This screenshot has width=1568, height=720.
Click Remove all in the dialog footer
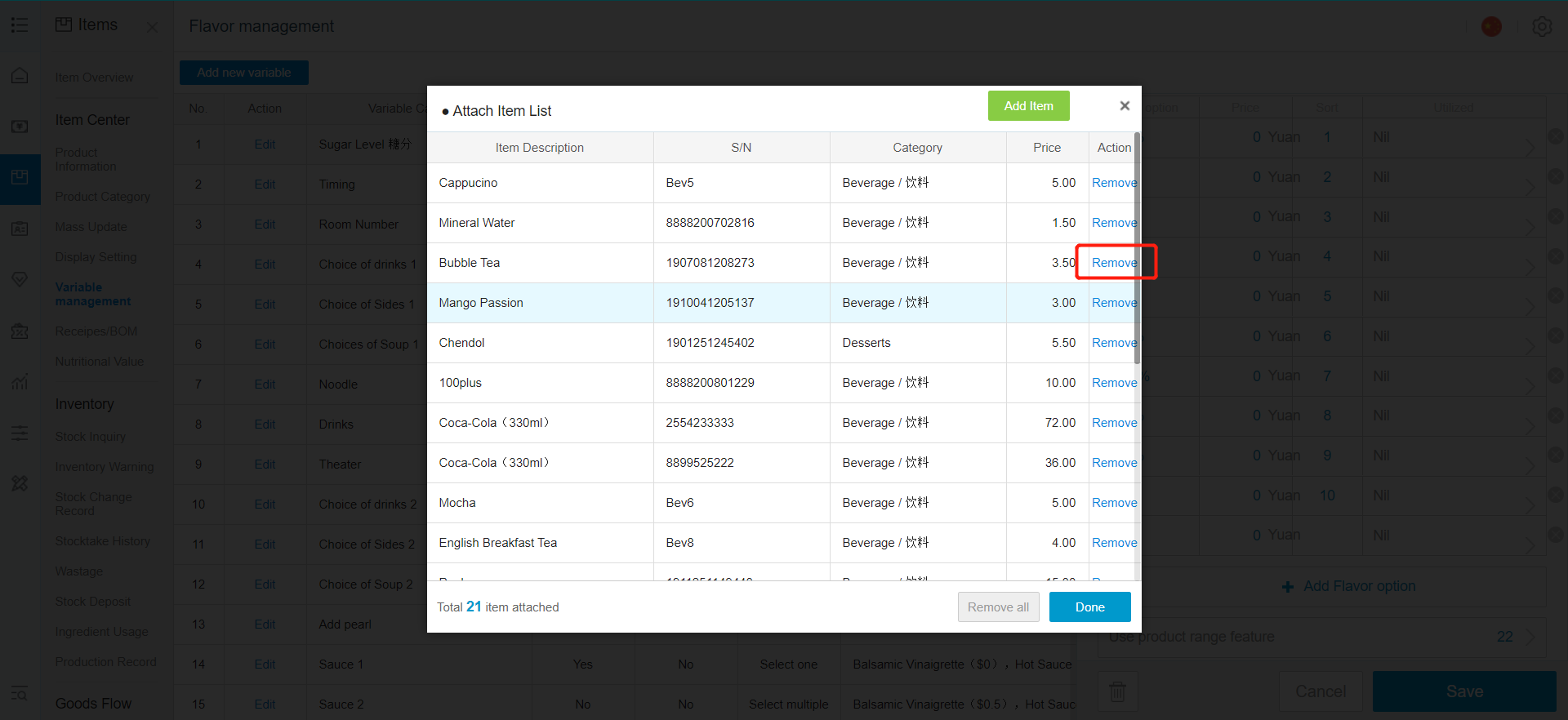click(998, 607)
